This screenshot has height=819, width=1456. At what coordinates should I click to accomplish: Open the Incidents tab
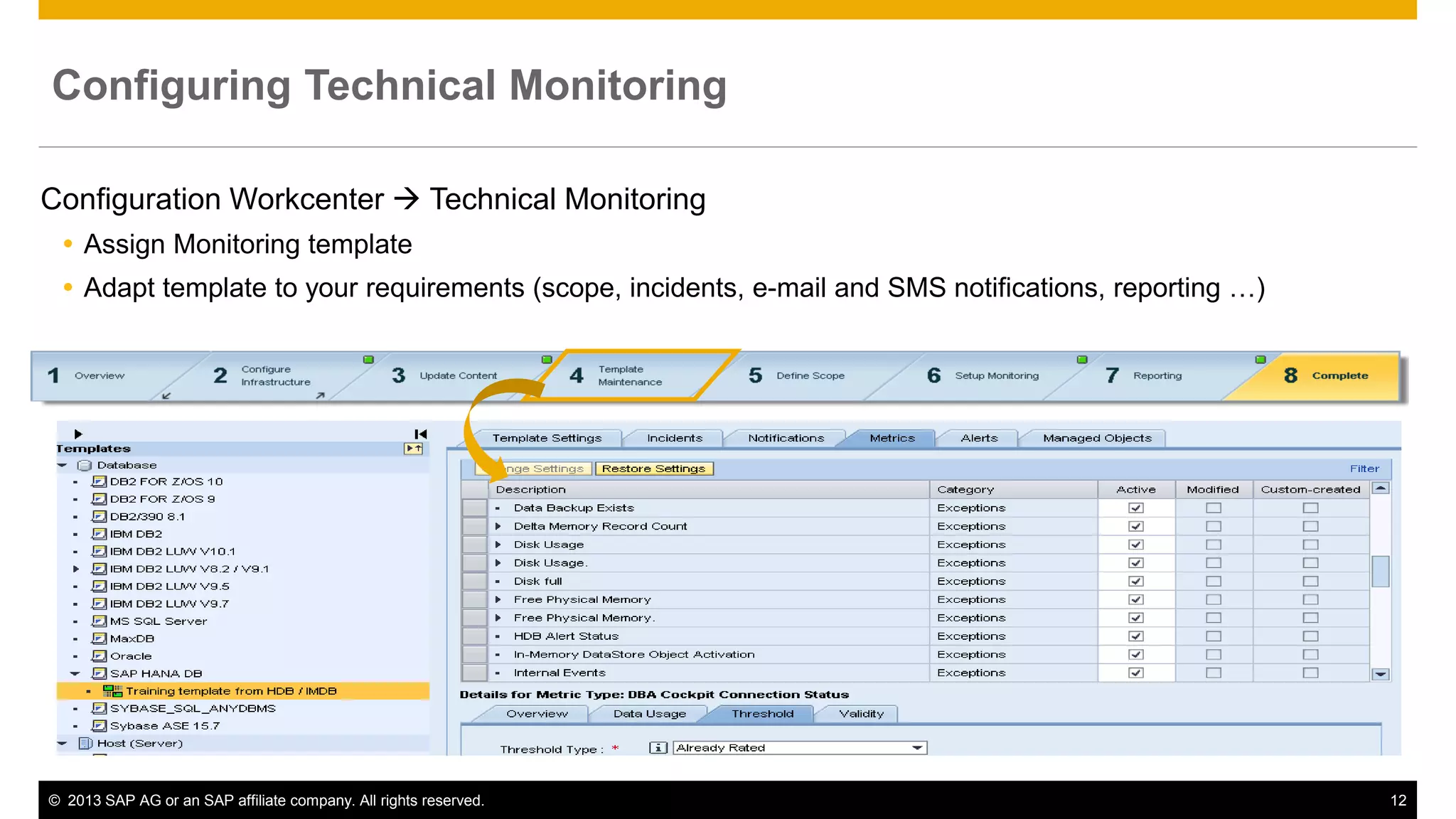pyautogui.click(x=675, y=438)
